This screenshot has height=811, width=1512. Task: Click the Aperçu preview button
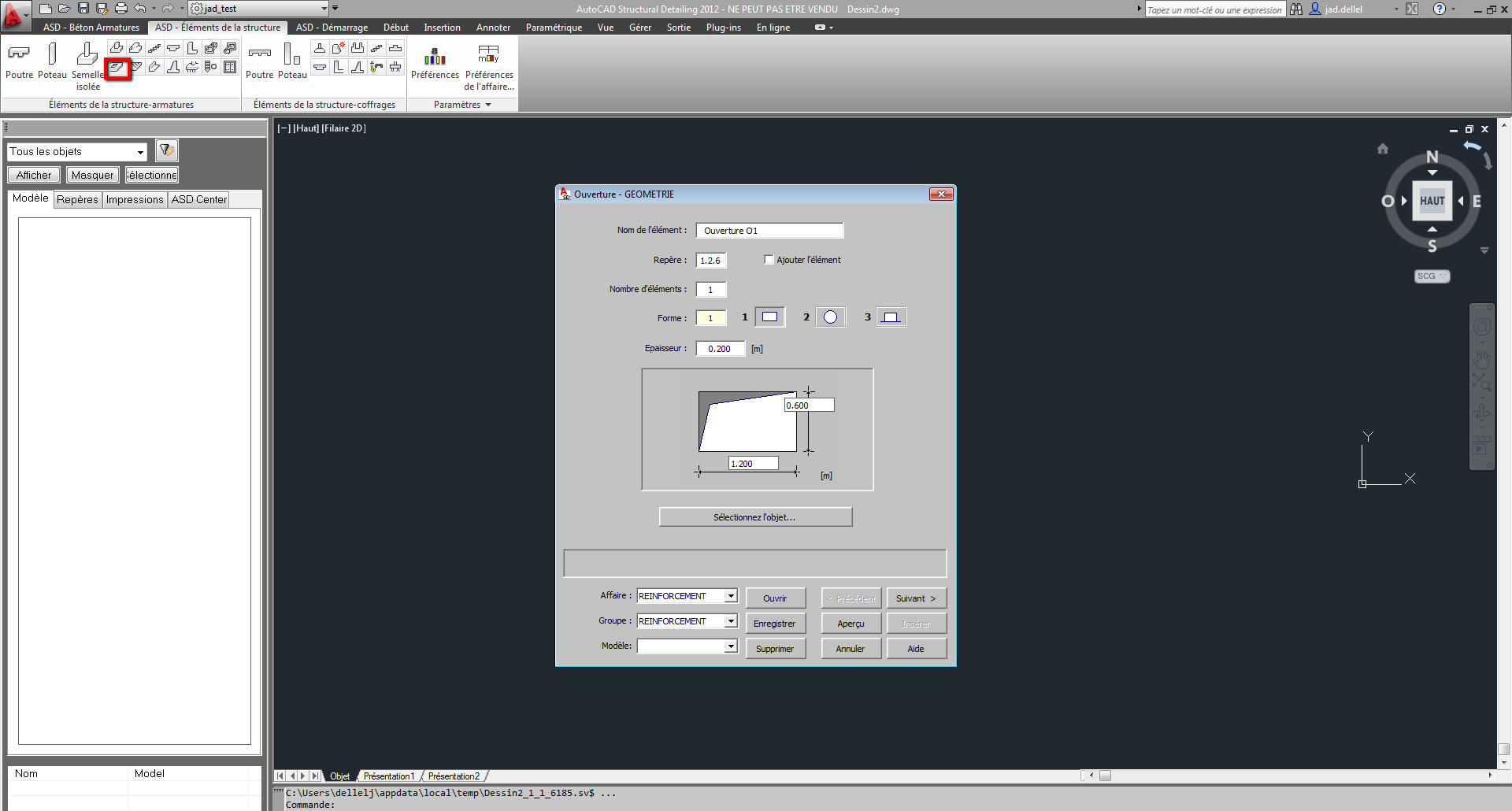(x=850, y=624)
